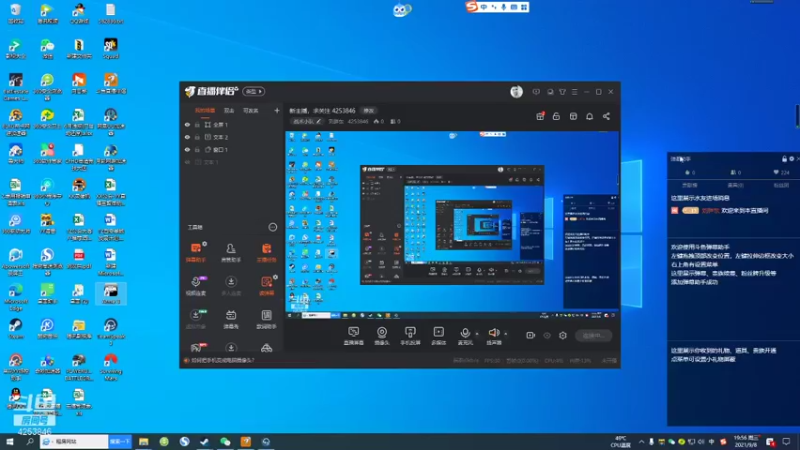Share the stream via share icon
Screen dimensions: 800x450
click(x=606, y=116)
